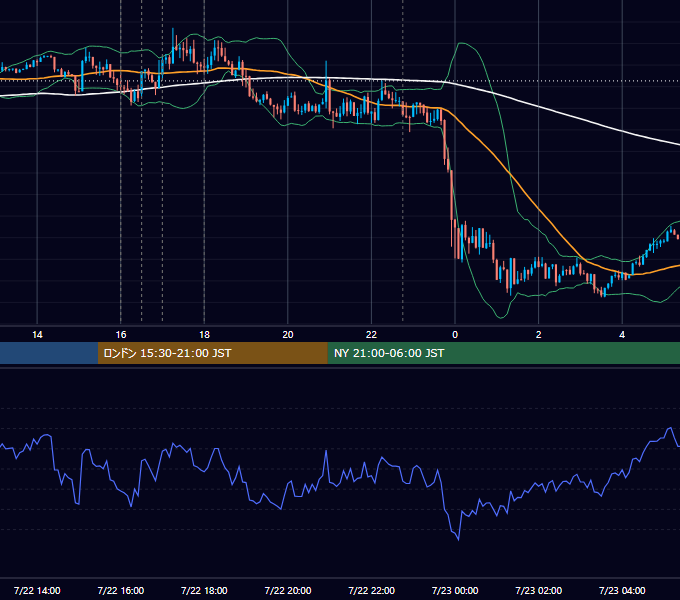This screenshot has height=600, width=680.
Task: Click the 0 hour label on the price chart axis
Action: [x=455, y=335]
